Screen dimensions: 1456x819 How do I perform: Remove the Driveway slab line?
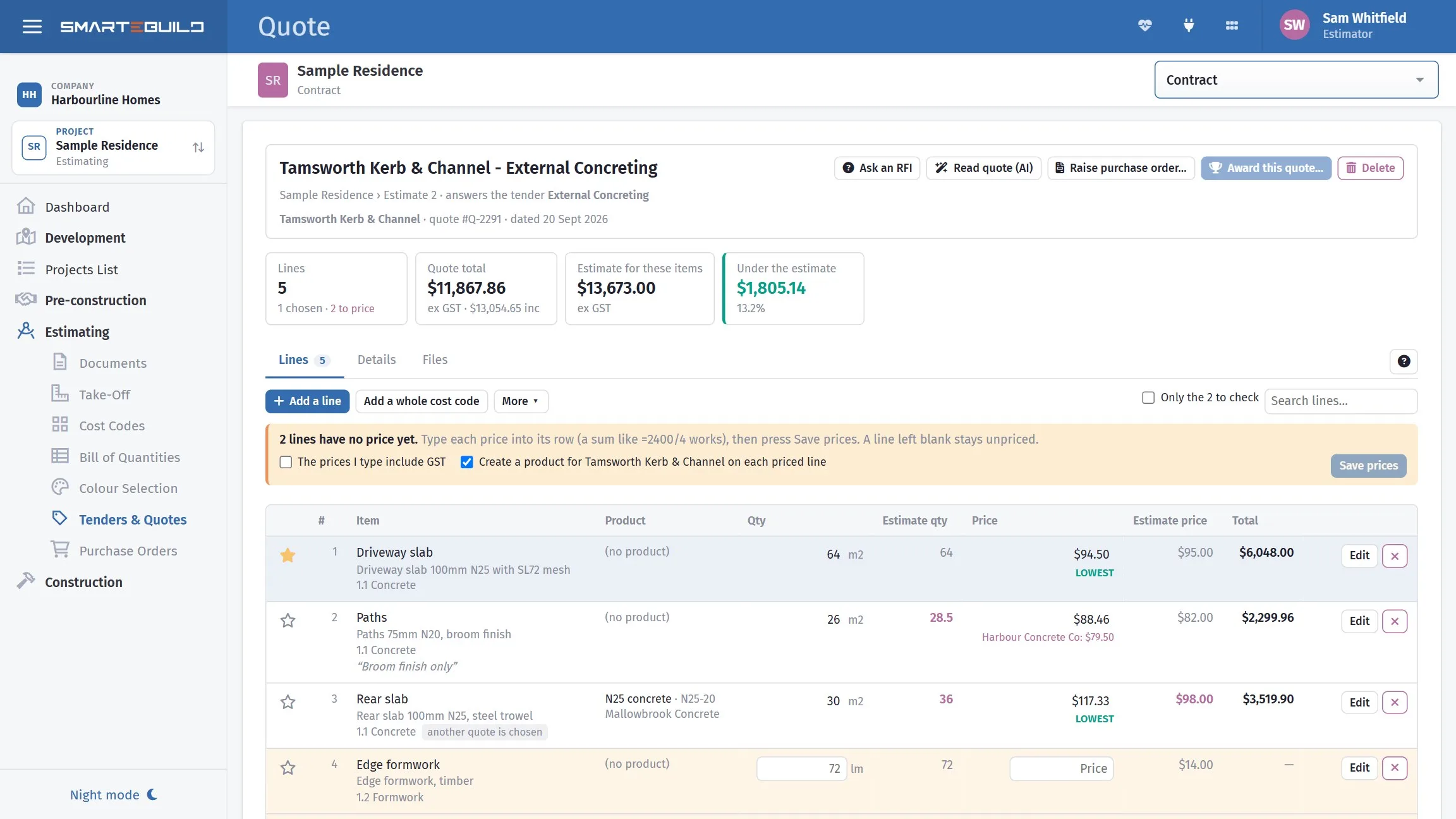pyautogui.click(x=1394, y=556)
